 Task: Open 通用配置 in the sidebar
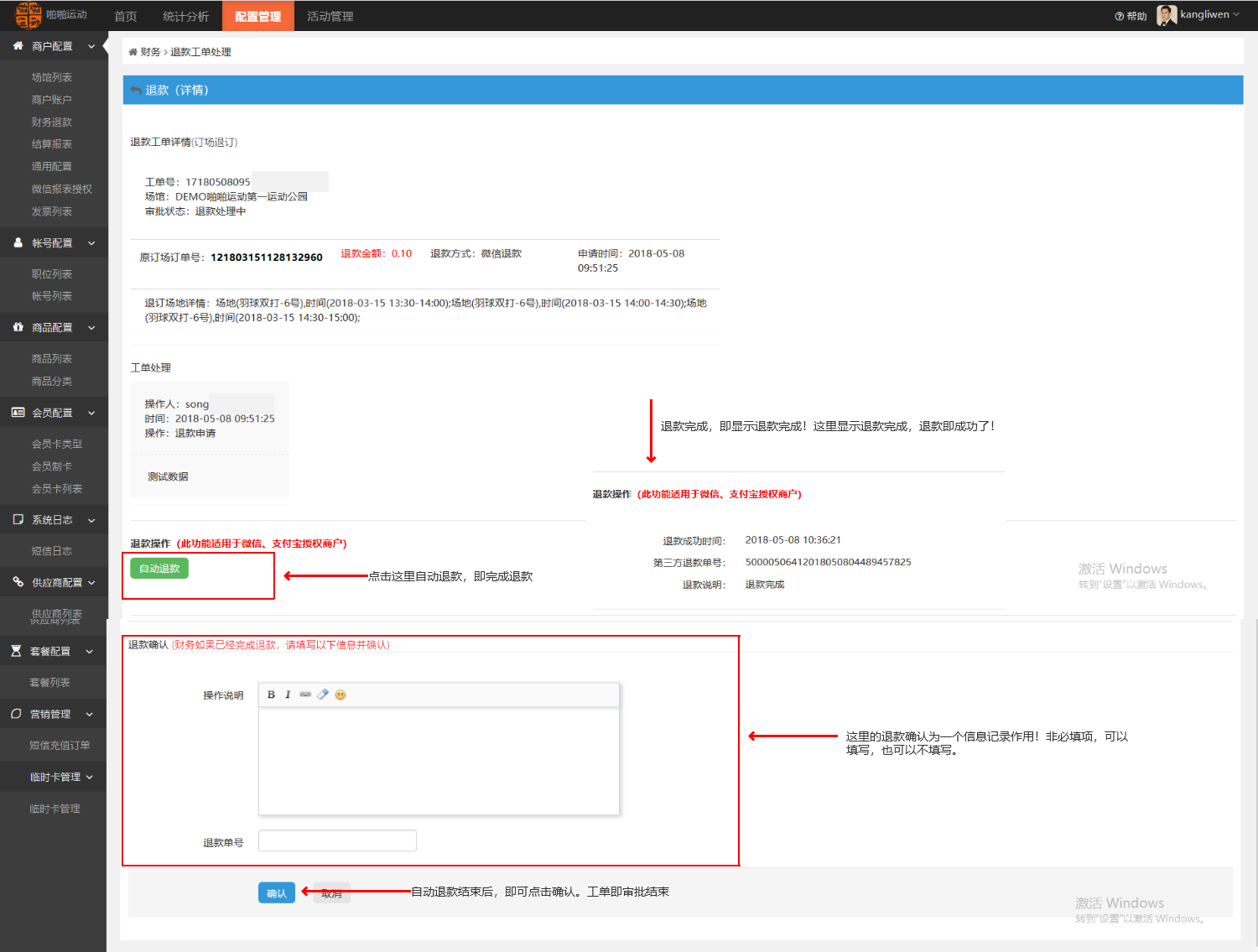tap(52, 167)
